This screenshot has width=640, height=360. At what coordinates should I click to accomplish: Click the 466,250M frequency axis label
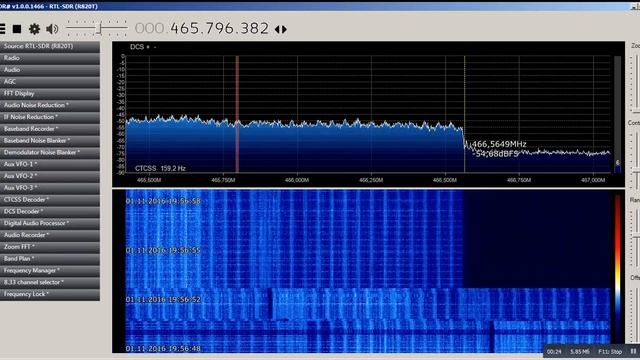[x=371, y=180]
